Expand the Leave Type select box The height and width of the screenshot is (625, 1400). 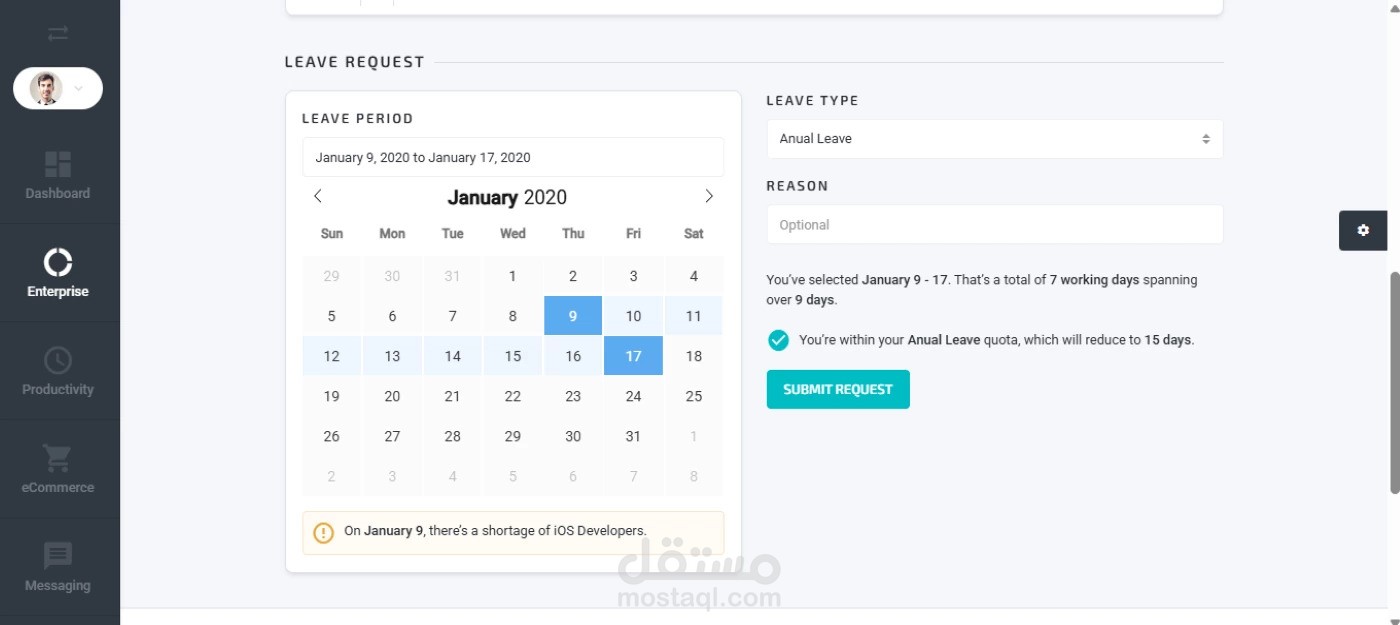pos(994,139)
